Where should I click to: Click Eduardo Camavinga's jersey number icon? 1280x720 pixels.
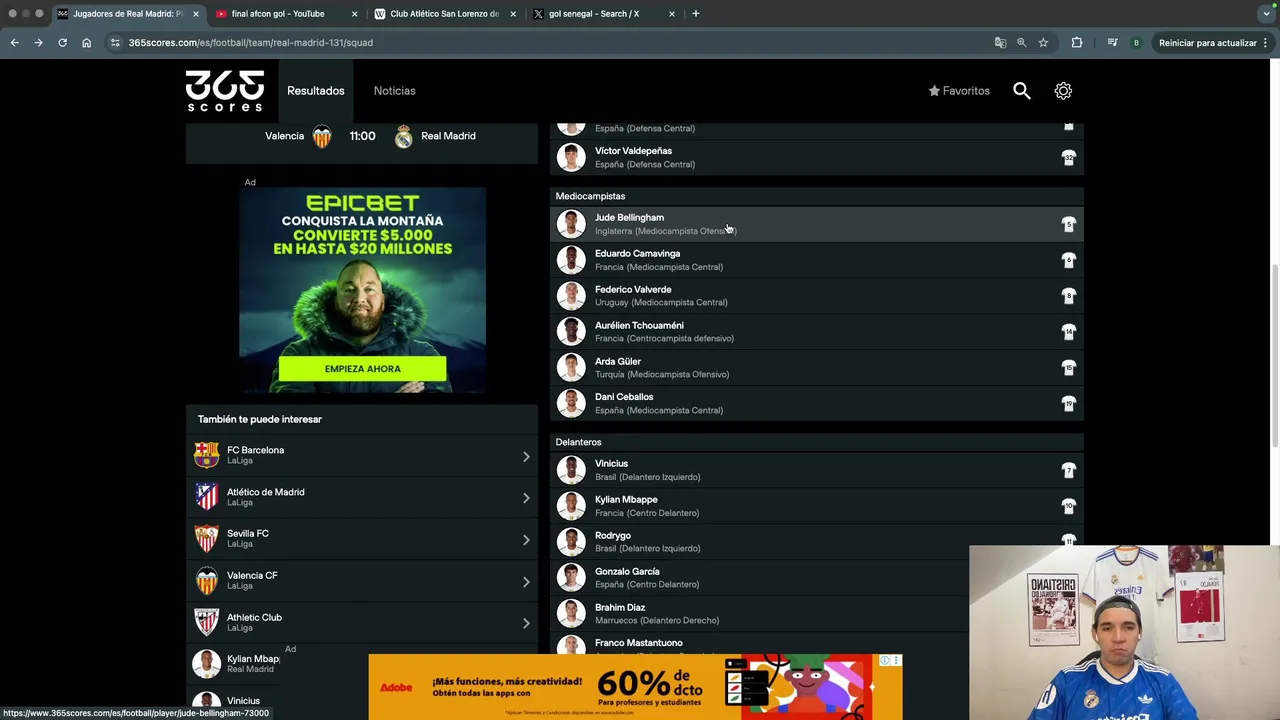pyautogui.click(x=1069, y=260)
